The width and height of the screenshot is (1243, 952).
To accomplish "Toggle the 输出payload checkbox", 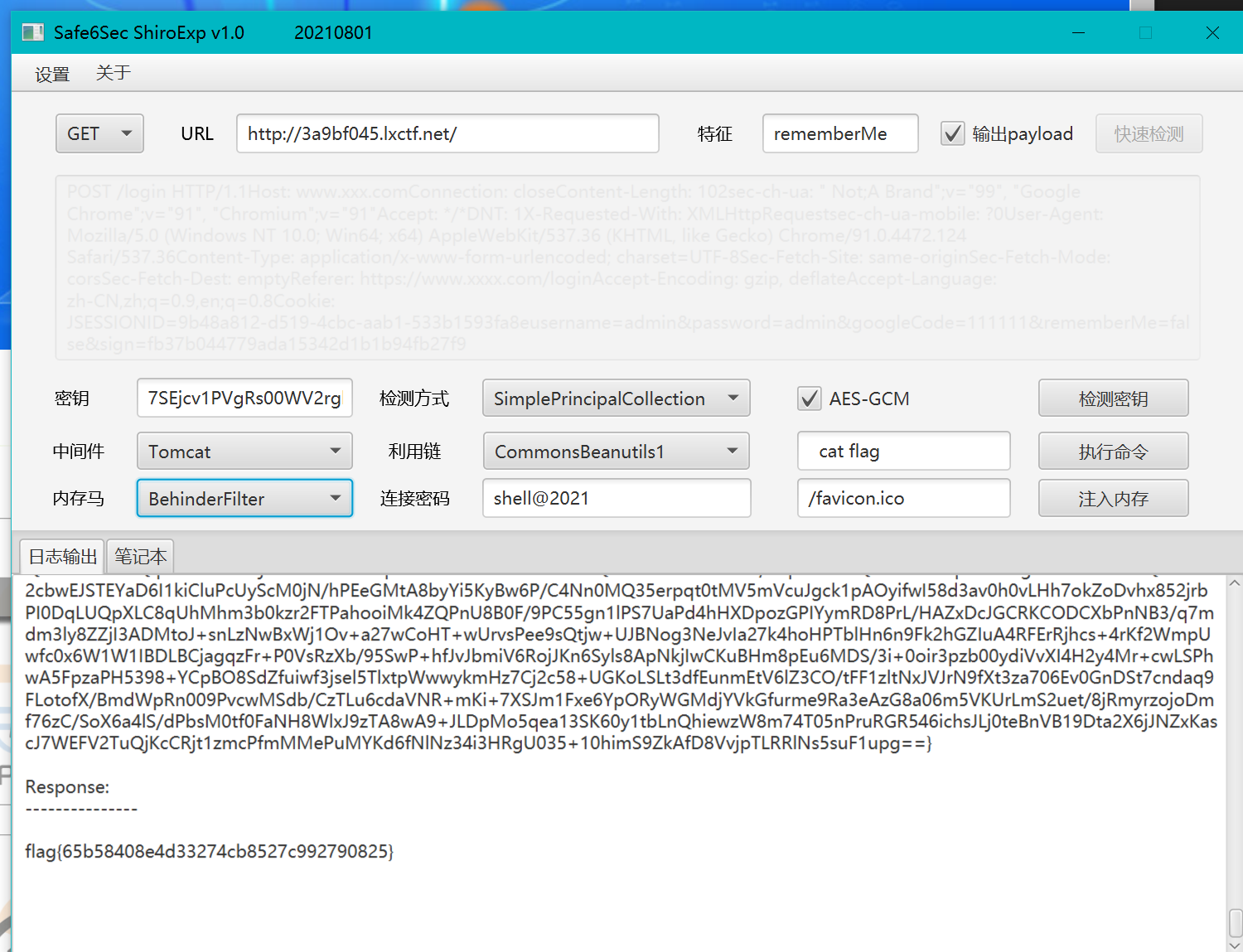I will pyautogui.click(x=952, y=133).
